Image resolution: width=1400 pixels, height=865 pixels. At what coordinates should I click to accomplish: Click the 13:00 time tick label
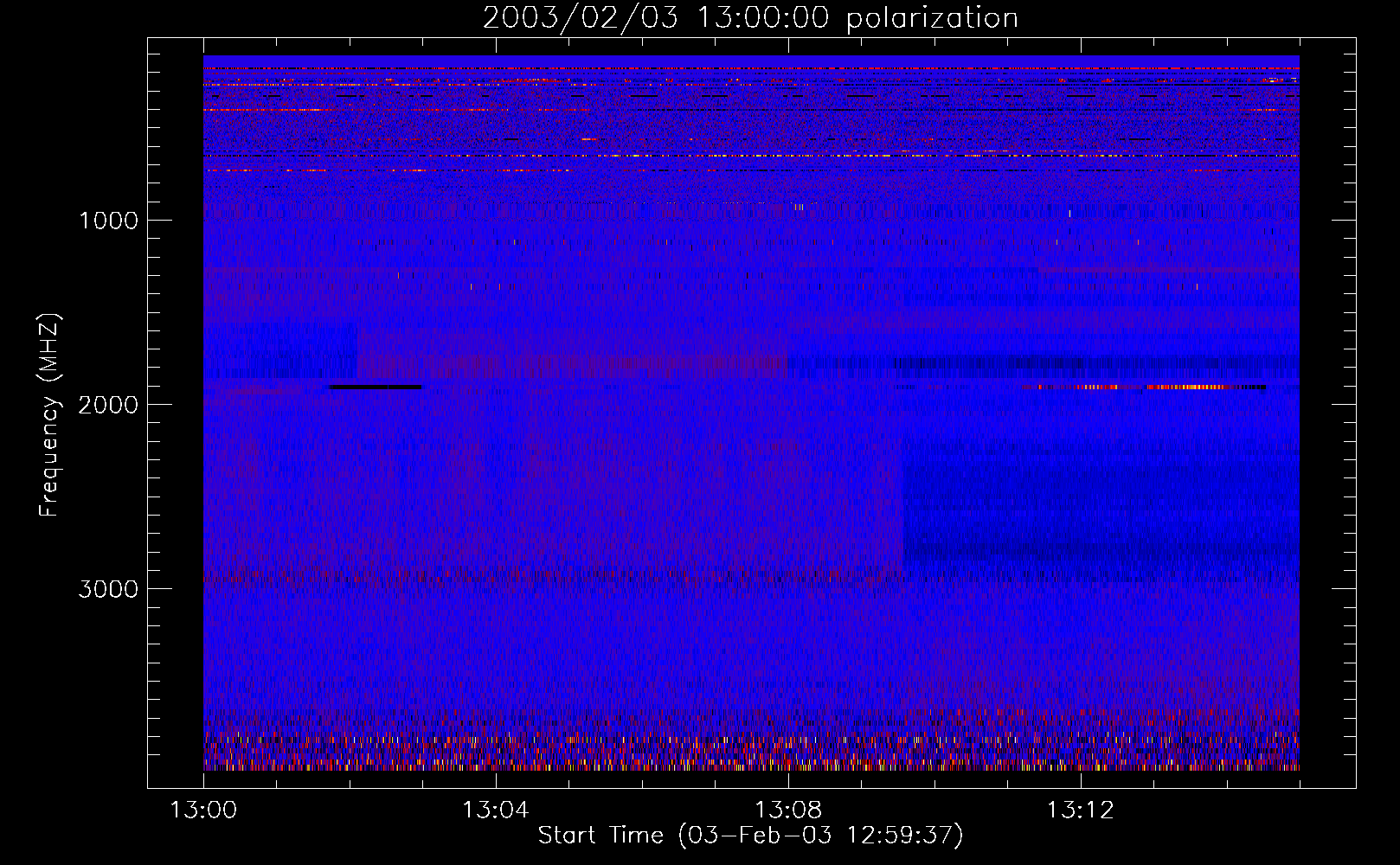[x=203, y=811]
